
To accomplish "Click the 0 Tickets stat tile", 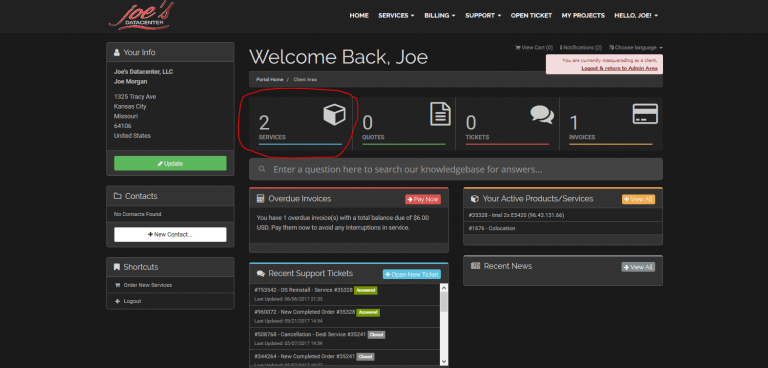I will (x=507, y=123).
